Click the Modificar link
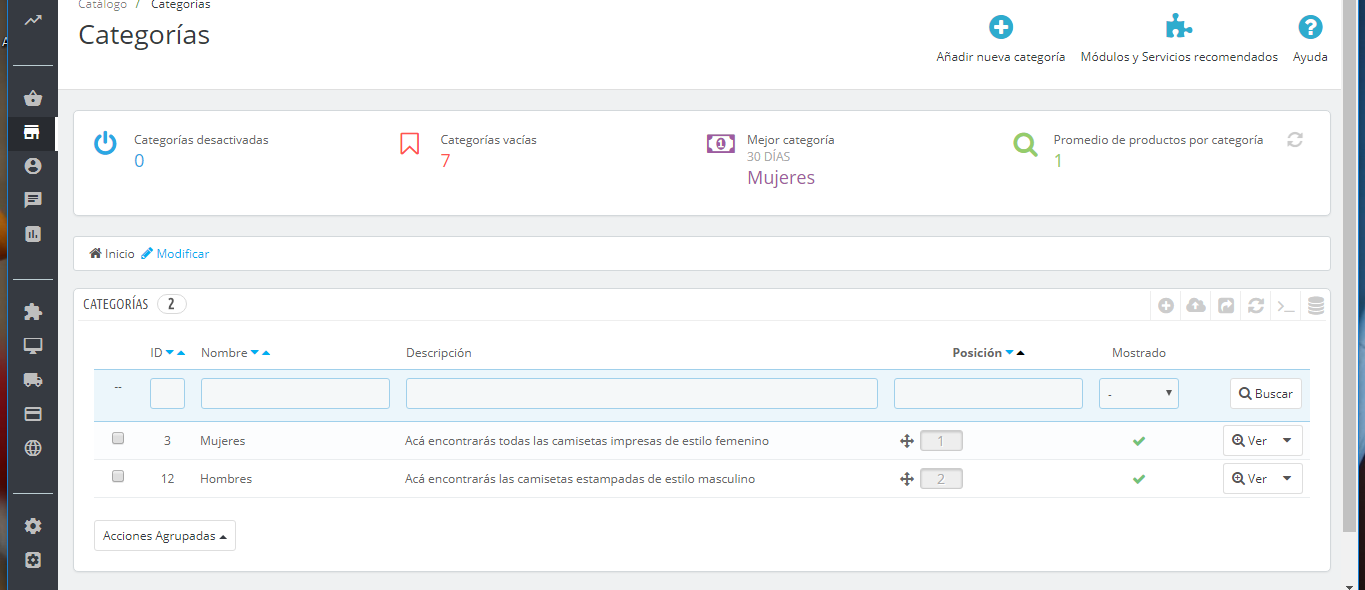Screen dimensions: 1365x590 pyautogui.click(x=176, y=254)
